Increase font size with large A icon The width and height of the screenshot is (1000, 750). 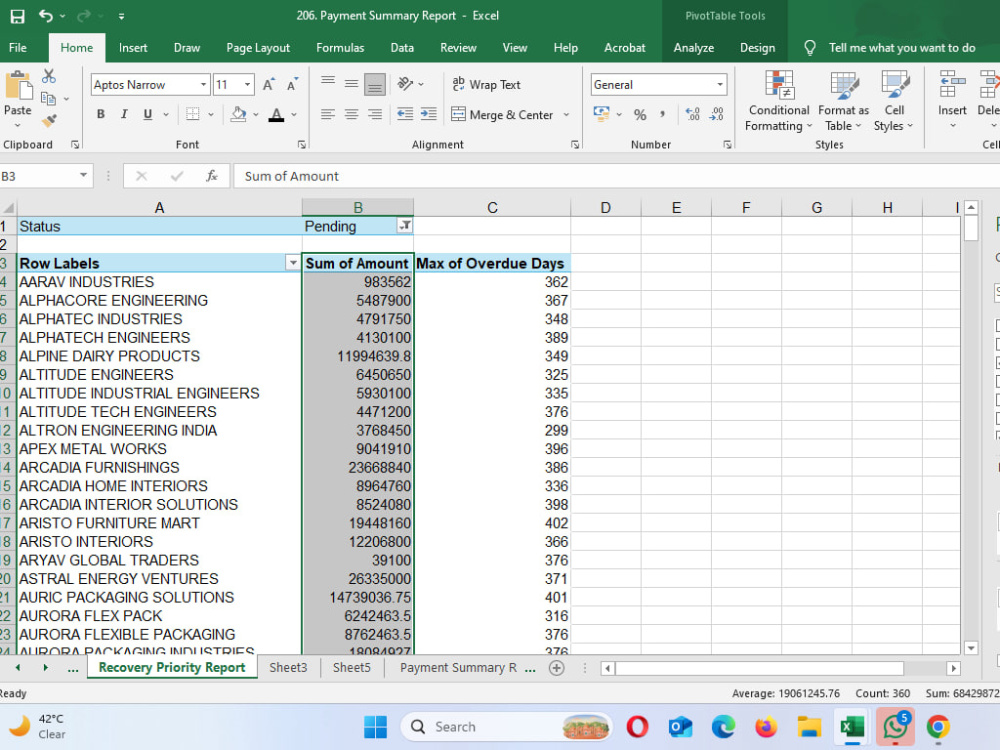tap(268, 85)
